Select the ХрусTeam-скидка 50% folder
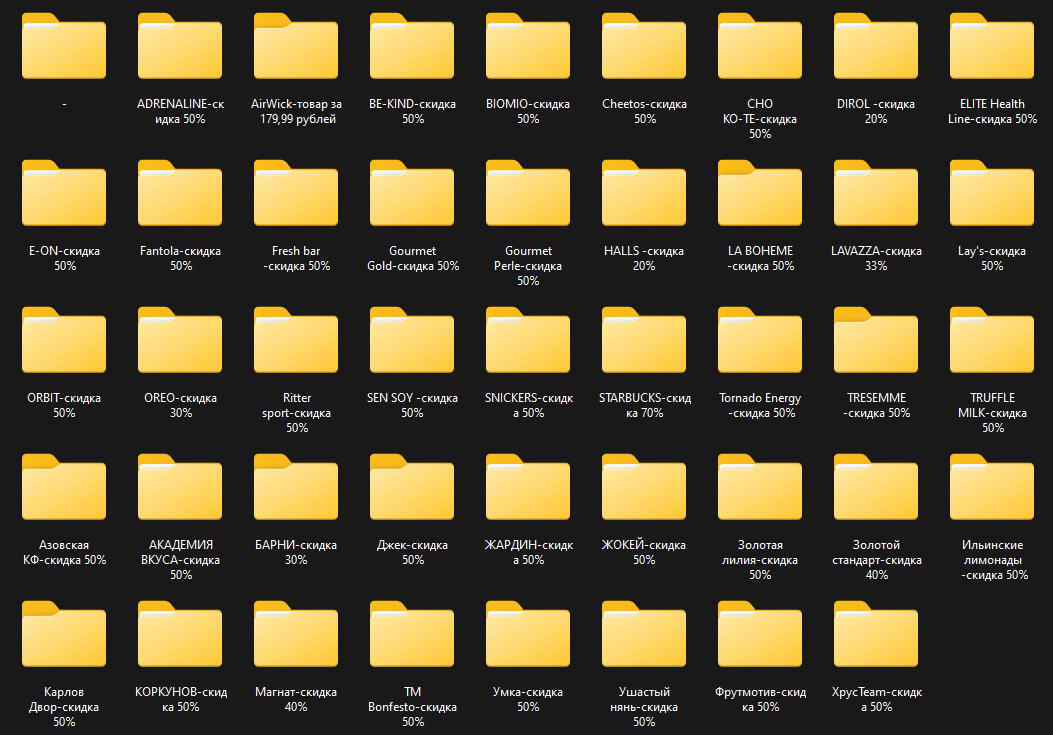This screenshot has height=735, width=1053. click(x=876, y=634)
